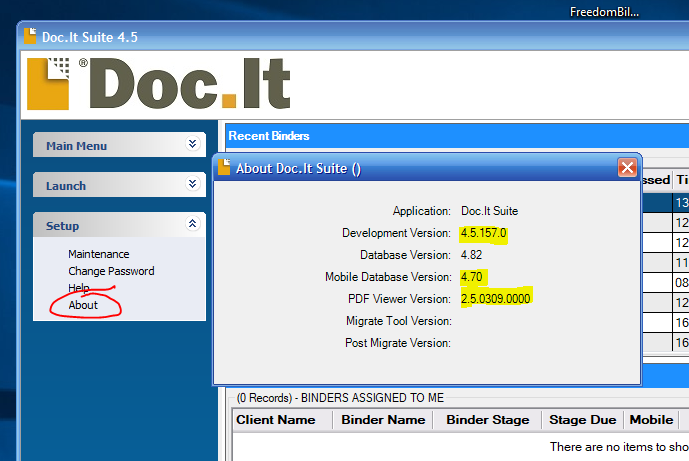Select Database Version value 4.82
689x461 pixels.
pyautogui.click(x=471, y=255)
